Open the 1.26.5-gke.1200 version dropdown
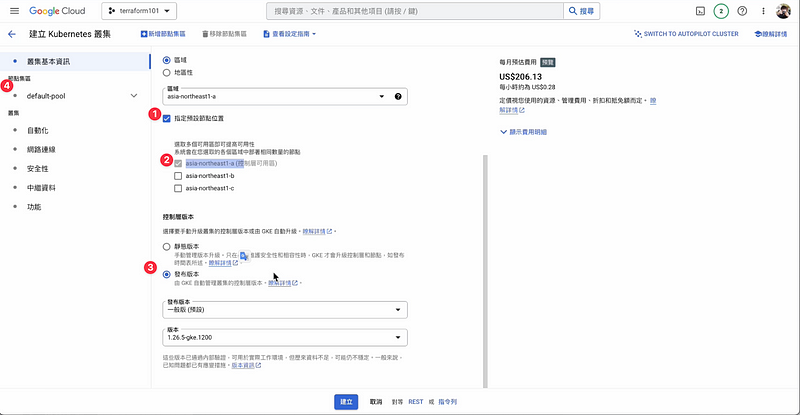Screen dimensions: 800x415 pyautogui.click(x=285, y=337)
